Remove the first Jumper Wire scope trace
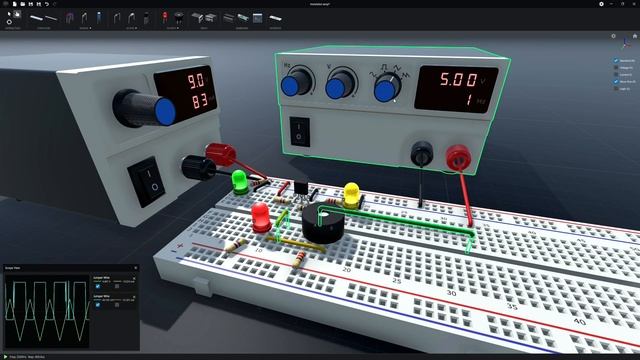Viewport: 640px width, 360px height. (x=134, y=278)
